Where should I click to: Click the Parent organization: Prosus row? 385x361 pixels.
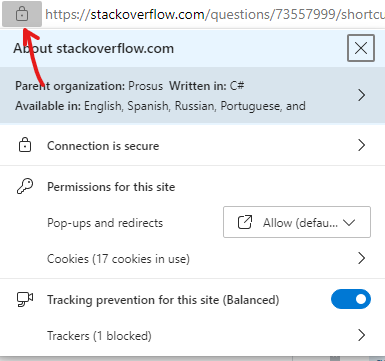tap(192, 95)
